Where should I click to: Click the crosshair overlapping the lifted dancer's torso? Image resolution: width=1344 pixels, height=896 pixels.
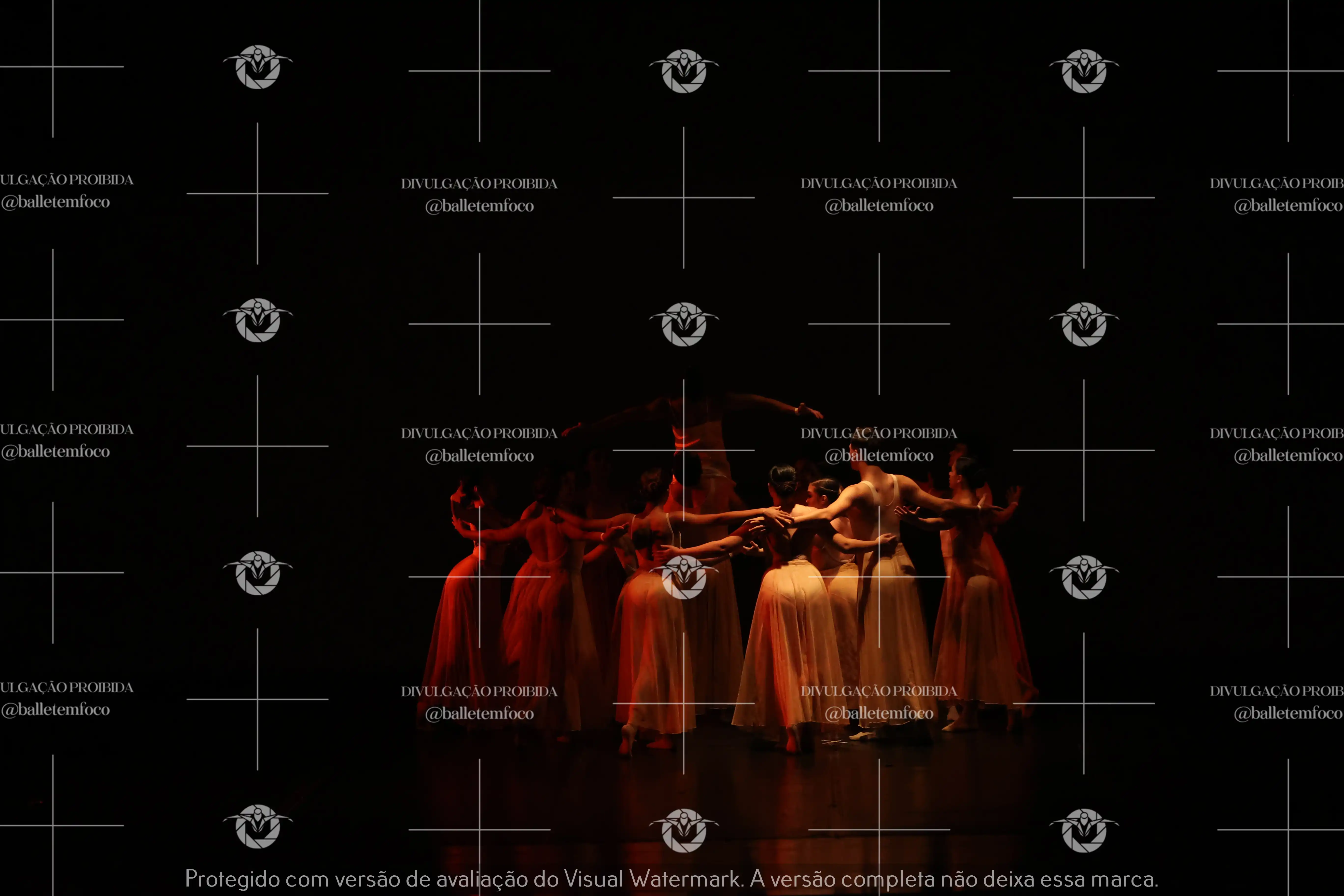pos(684,450)
